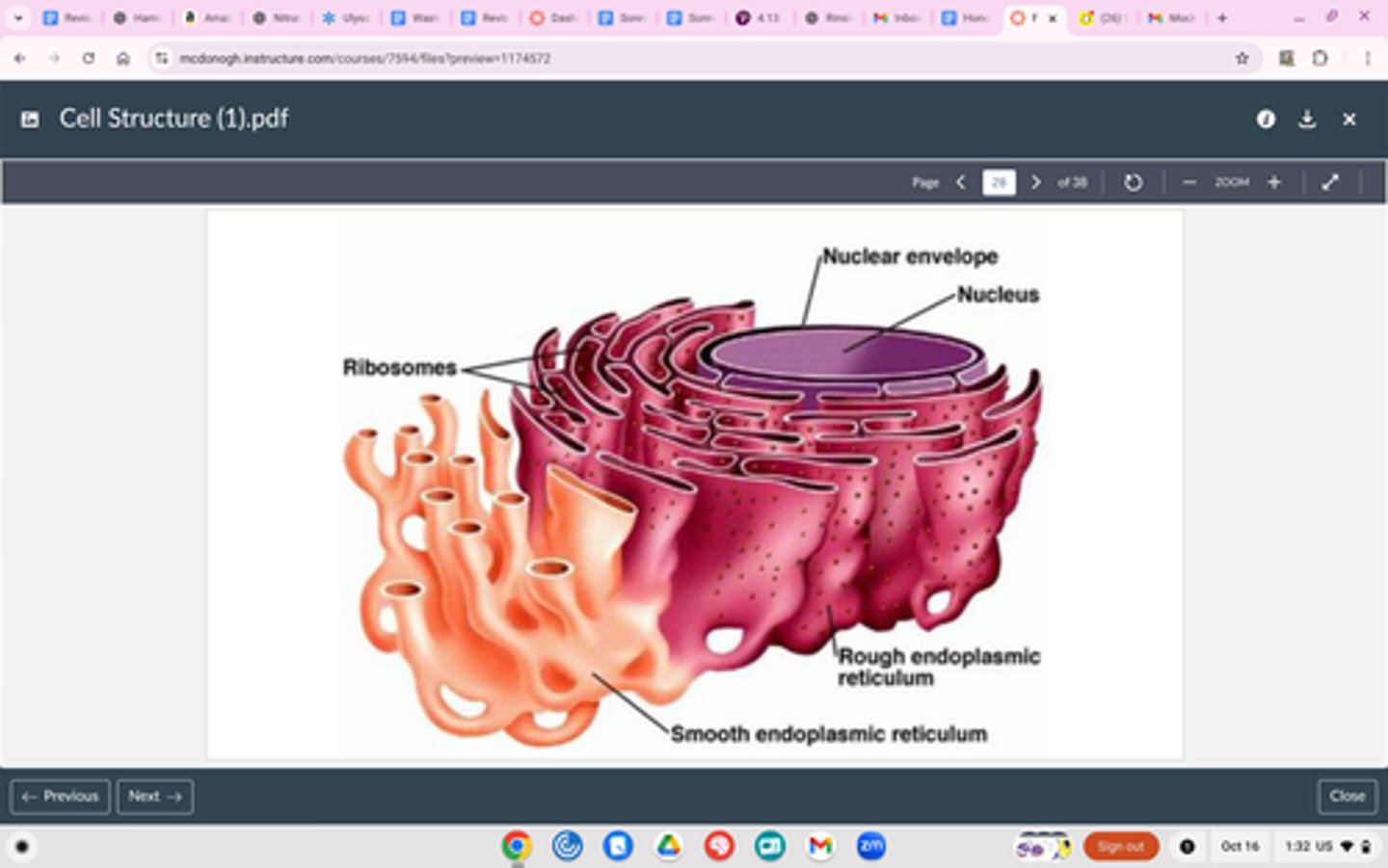
Task: Zoom out the PDF with minus icon
Action: [1189, 182]
